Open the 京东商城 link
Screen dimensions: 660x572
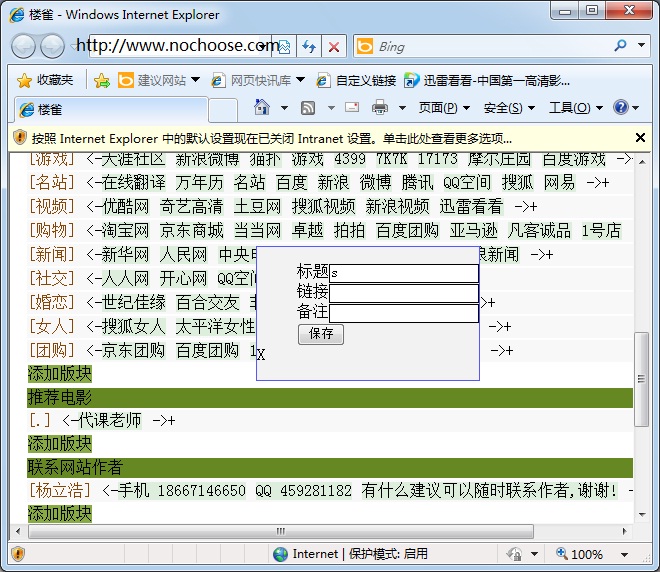point(192,231)
